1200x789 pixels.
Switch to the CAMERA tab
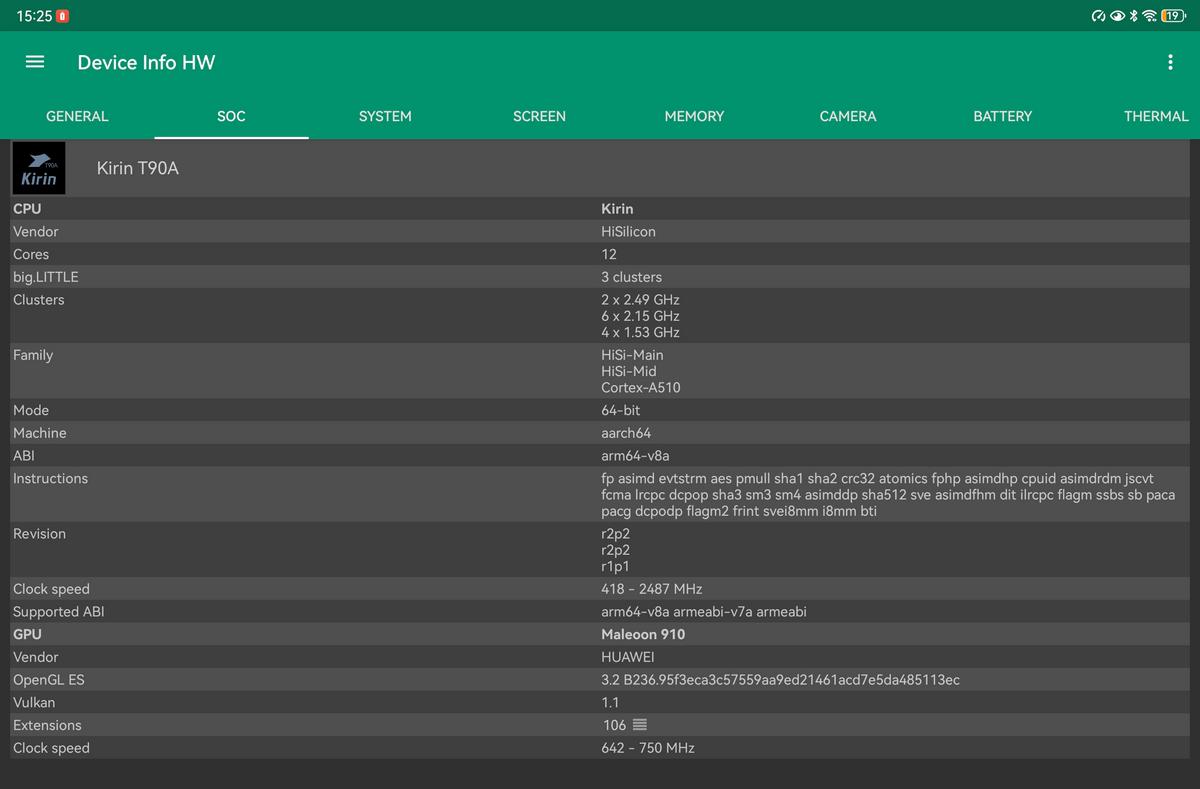pyautogui.click(x=848, y=116)
